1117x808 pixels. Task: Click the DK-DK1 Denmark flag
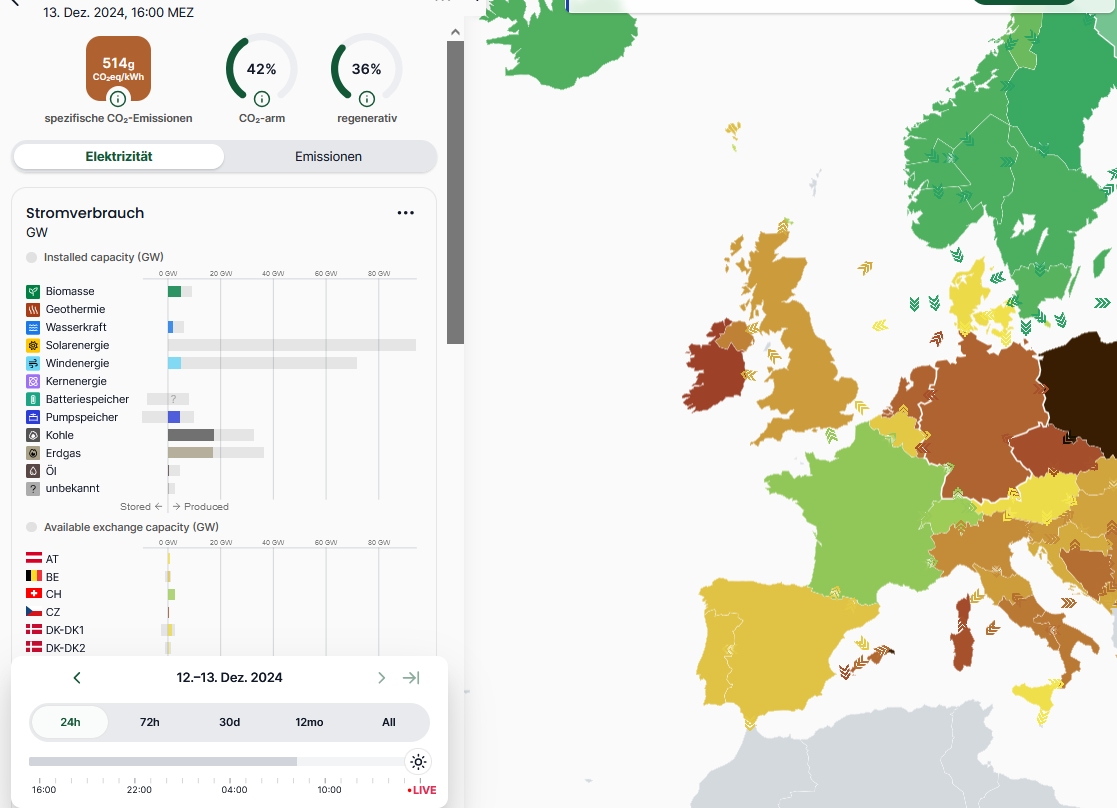[33, 629]
